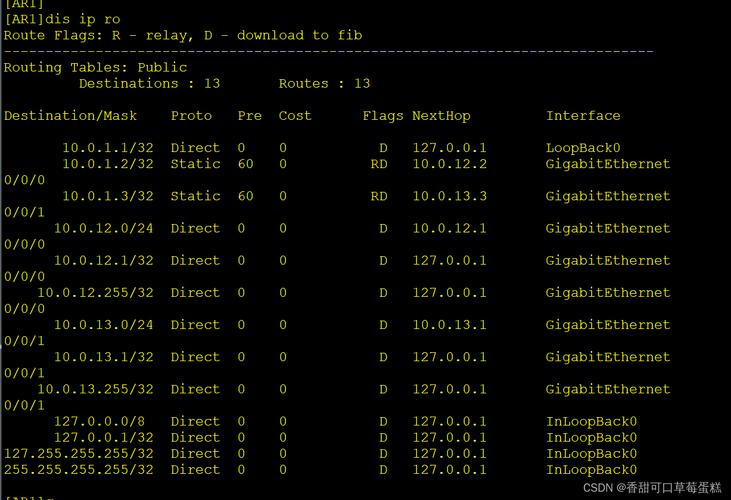The image size is (731, 500).
Task: Select destination 10.0.1.3/32
Action: 108,196
